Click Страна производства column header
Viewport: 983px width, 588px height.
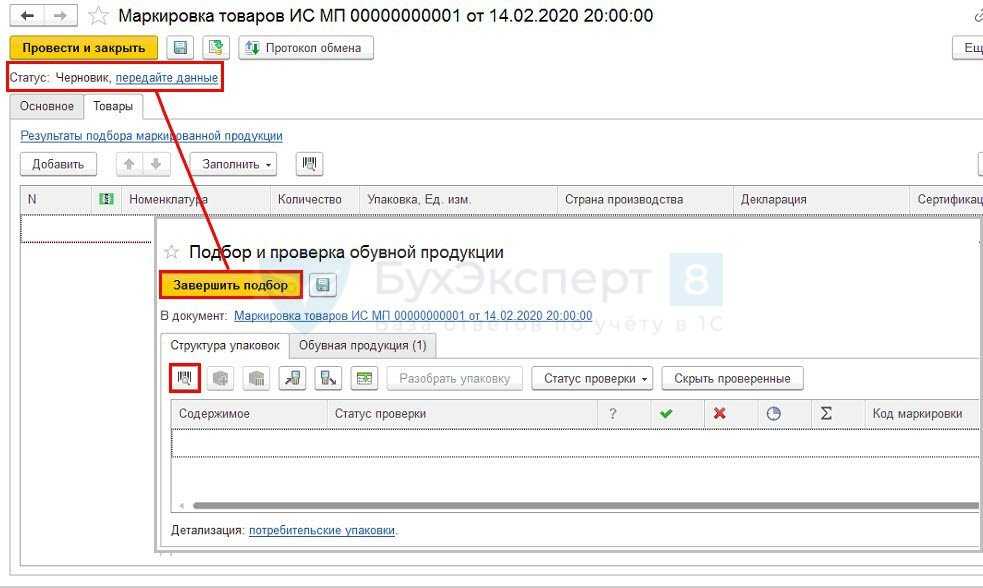645,199
